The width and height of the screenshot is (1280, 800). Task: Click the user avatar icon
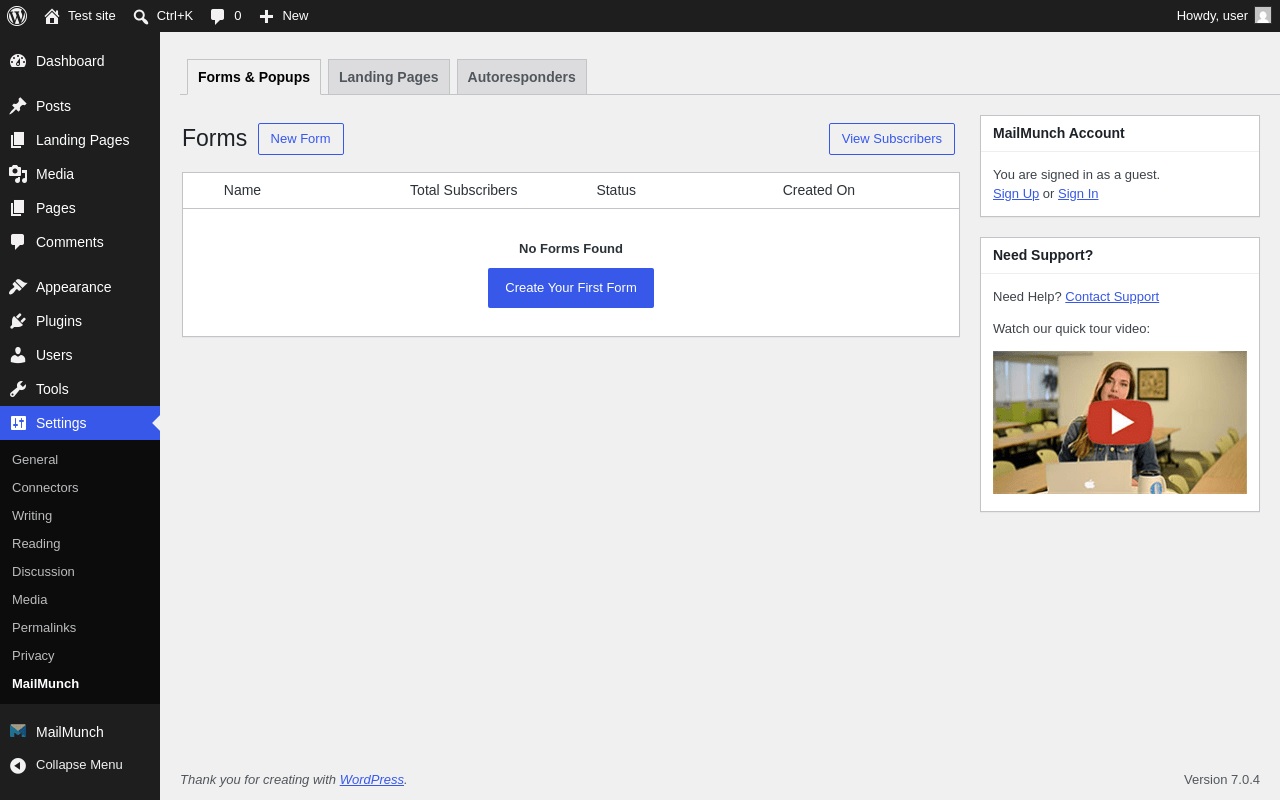click(x=1263, y=15)
